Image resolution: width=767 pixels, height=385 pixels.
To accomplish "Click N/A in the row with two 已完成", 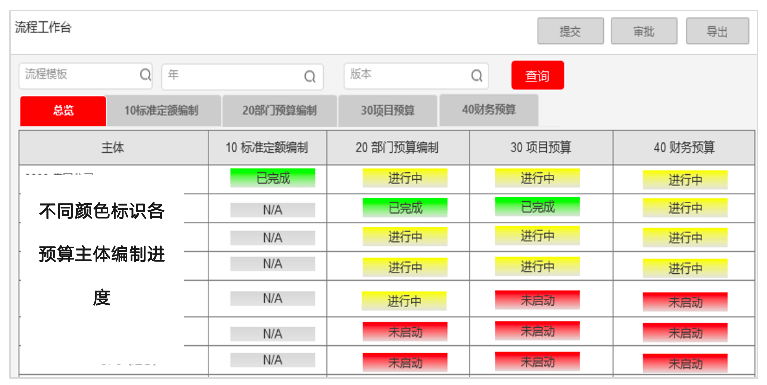I will point(272,210).
